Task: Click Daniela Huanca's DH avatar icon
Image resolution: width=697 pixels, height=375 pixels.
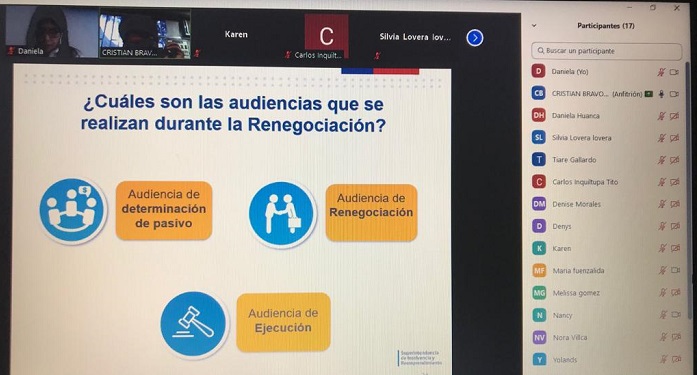Action: click(x=539, y=116)
